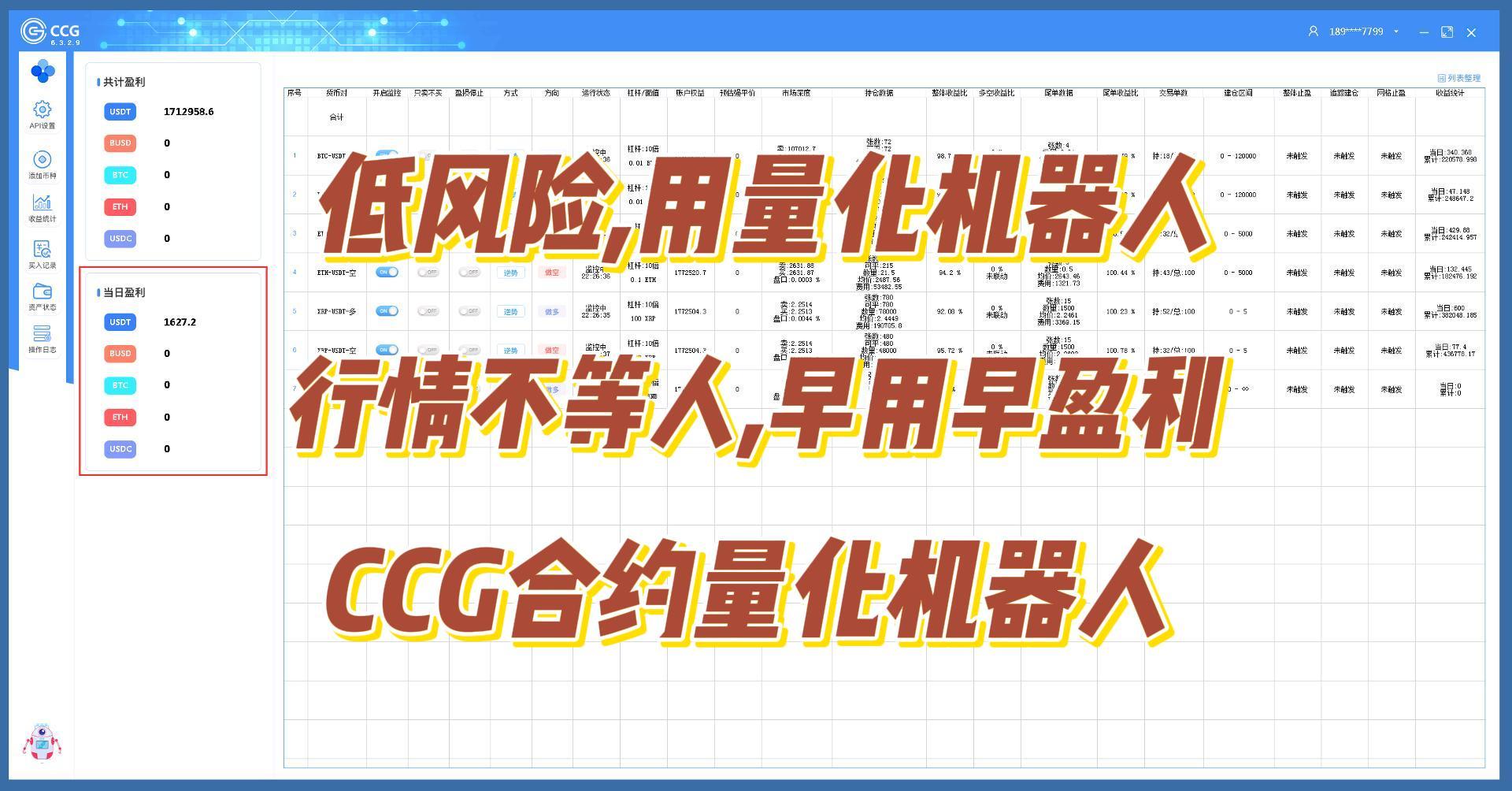Image resolution: width=1512 pixels, height=791 pixels.
Task: Toggle 只卖不买 for XRP-USDT-空
Action: pos(428,350)
